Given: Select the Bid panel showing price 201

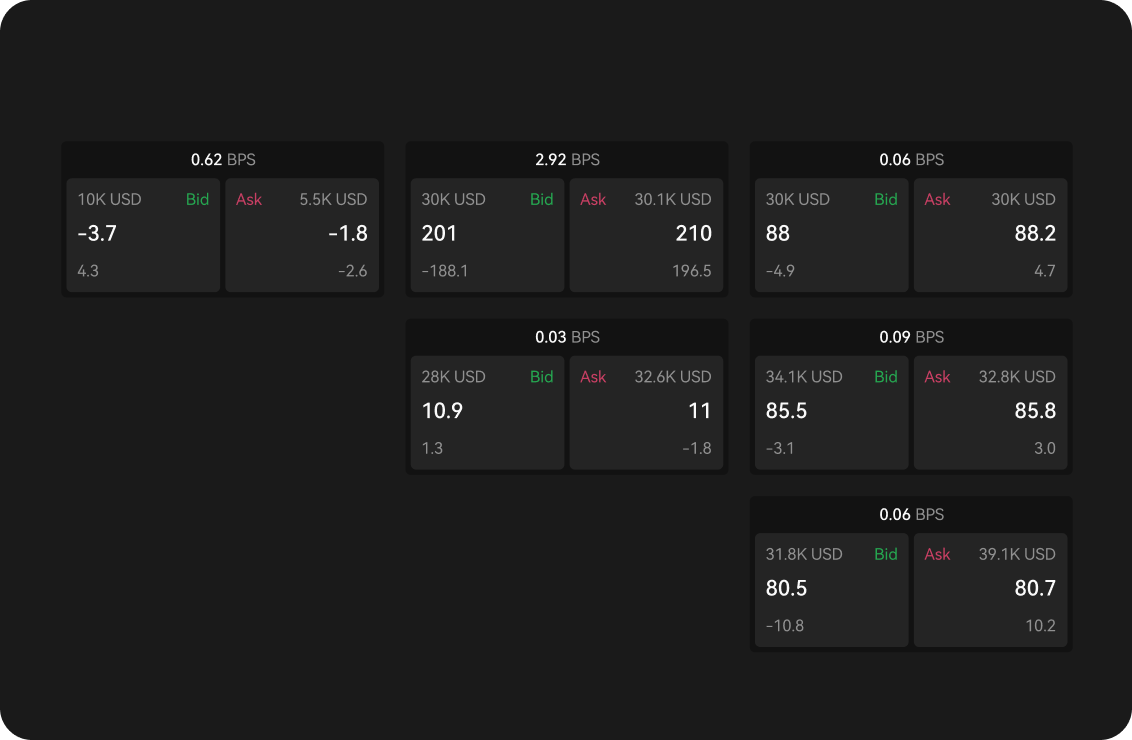Looking at the screenshot, I should coord(487,234).
